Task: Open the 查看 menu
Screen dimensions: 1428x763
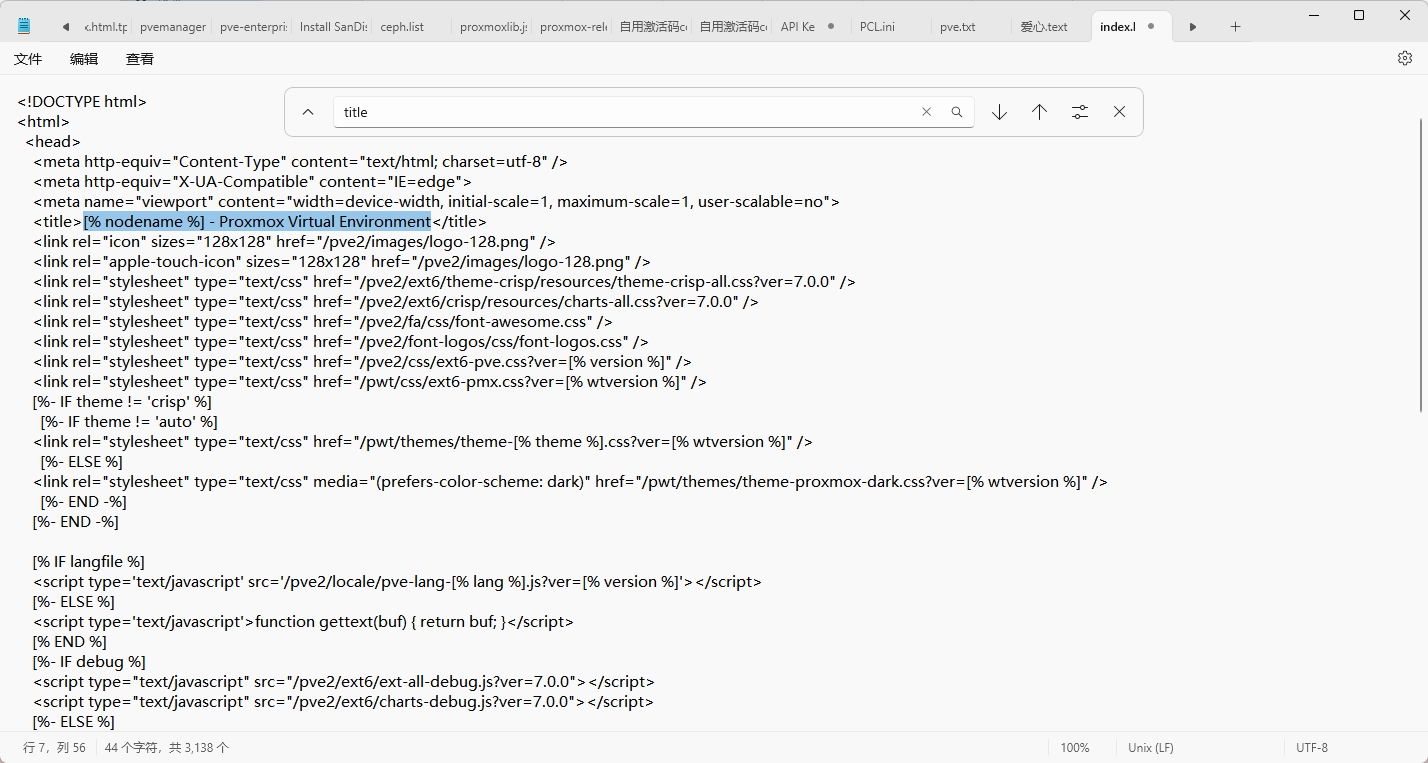Action: (140, 59)
